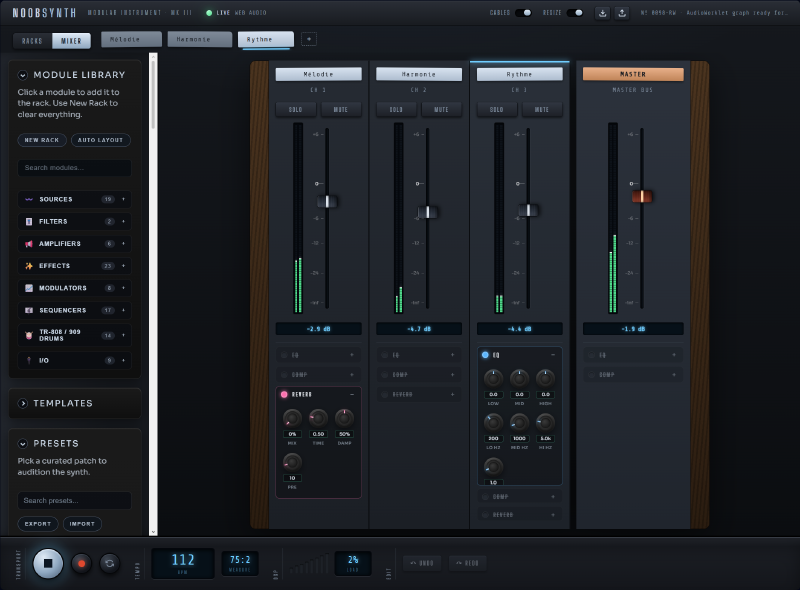Click the Amplifiers megaphone icon
The image size is (800, 590).
pos(29,244)
